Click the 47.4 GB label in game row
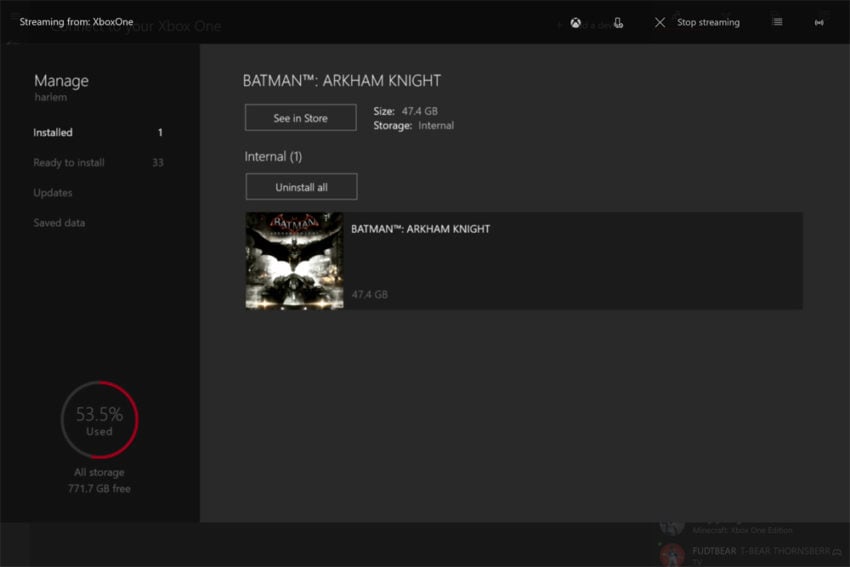This screenshot has height=567, width=850. 370,294
